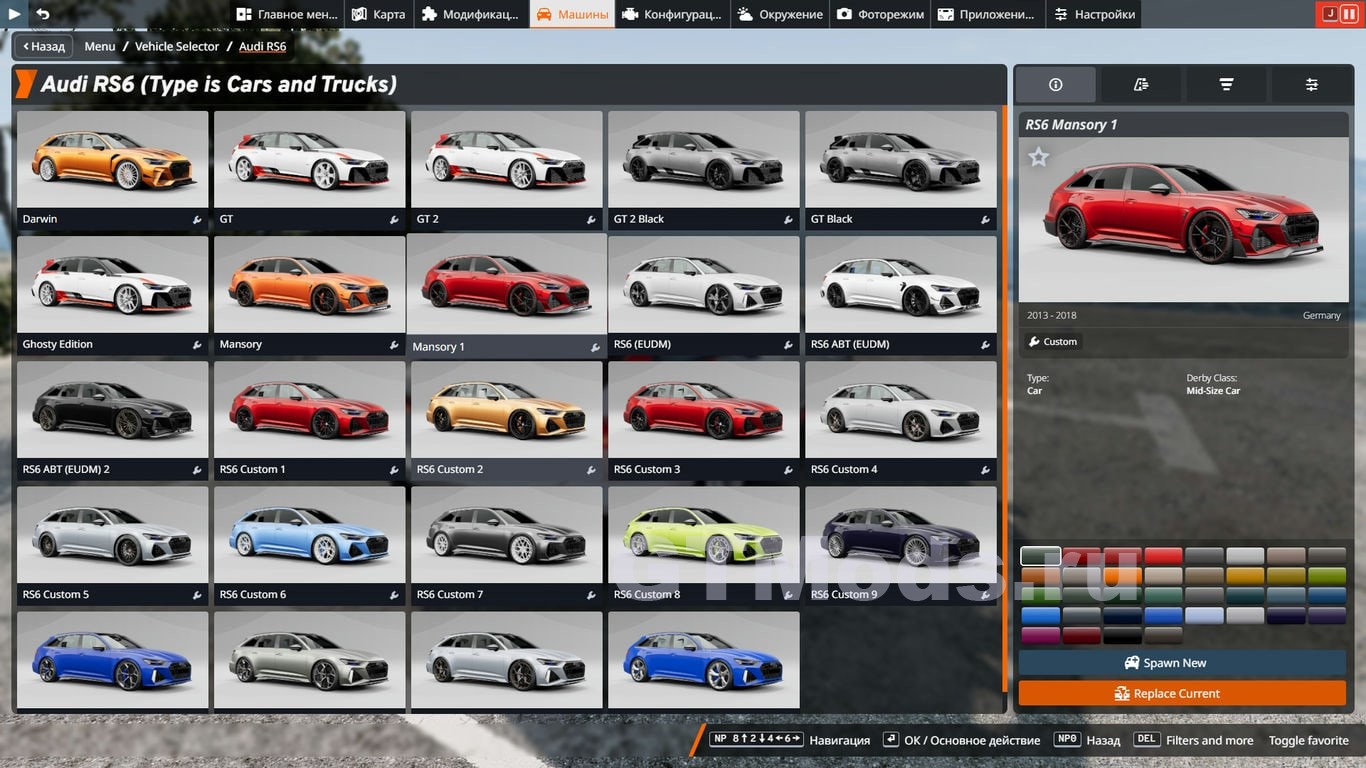1366x768 pixels.
Task: Go back with the Назад button
Action: [42, 46]
